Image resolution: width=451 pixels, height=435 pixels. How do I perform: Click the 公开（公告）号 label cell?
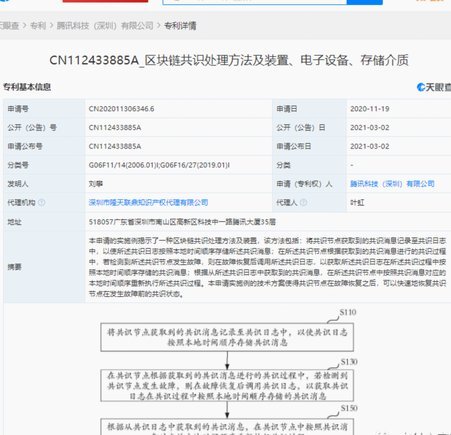pyautogui.click(x=44, y=128)
